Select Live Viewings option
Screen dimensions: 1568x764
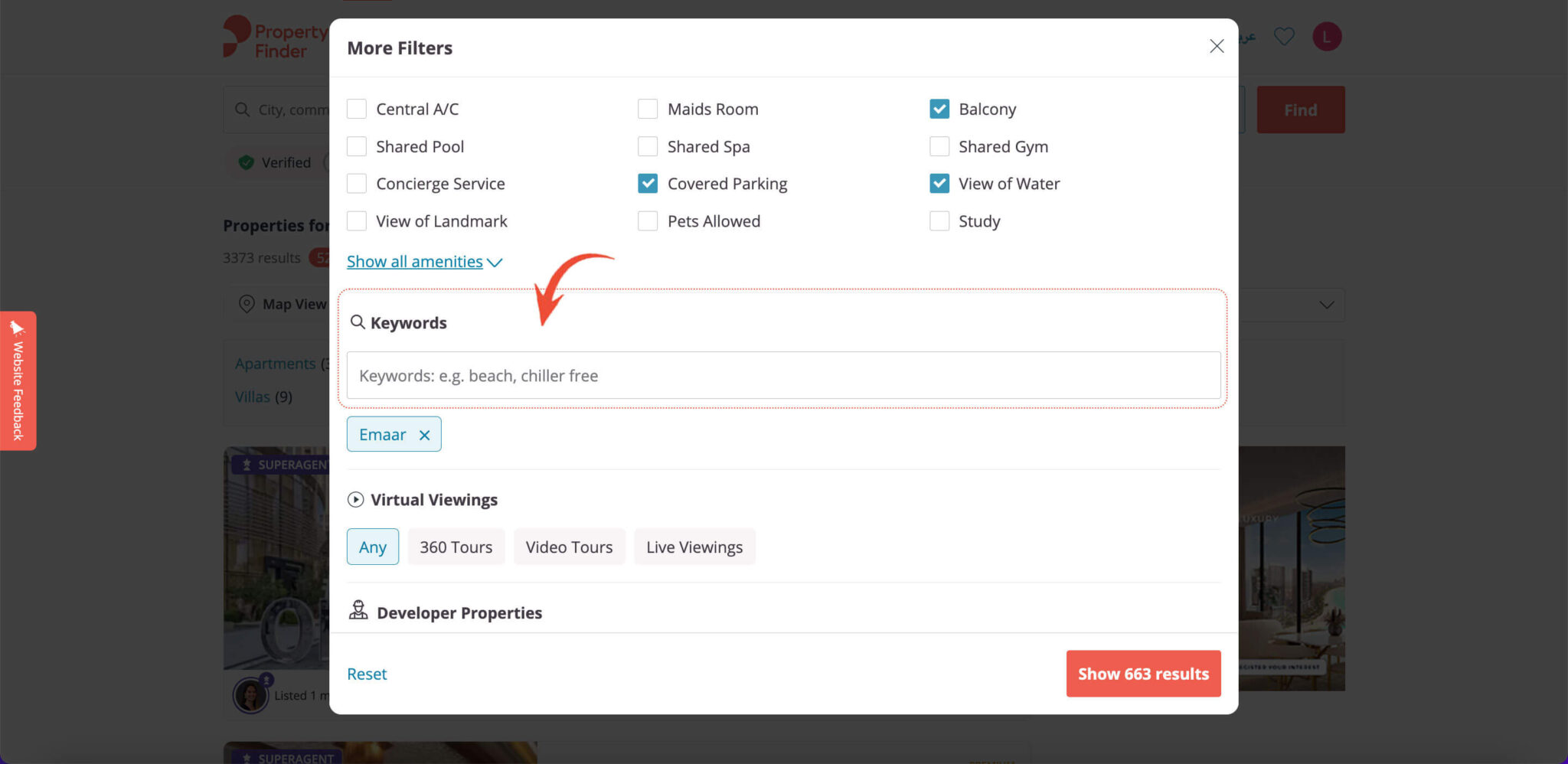(x=694, y=547)
